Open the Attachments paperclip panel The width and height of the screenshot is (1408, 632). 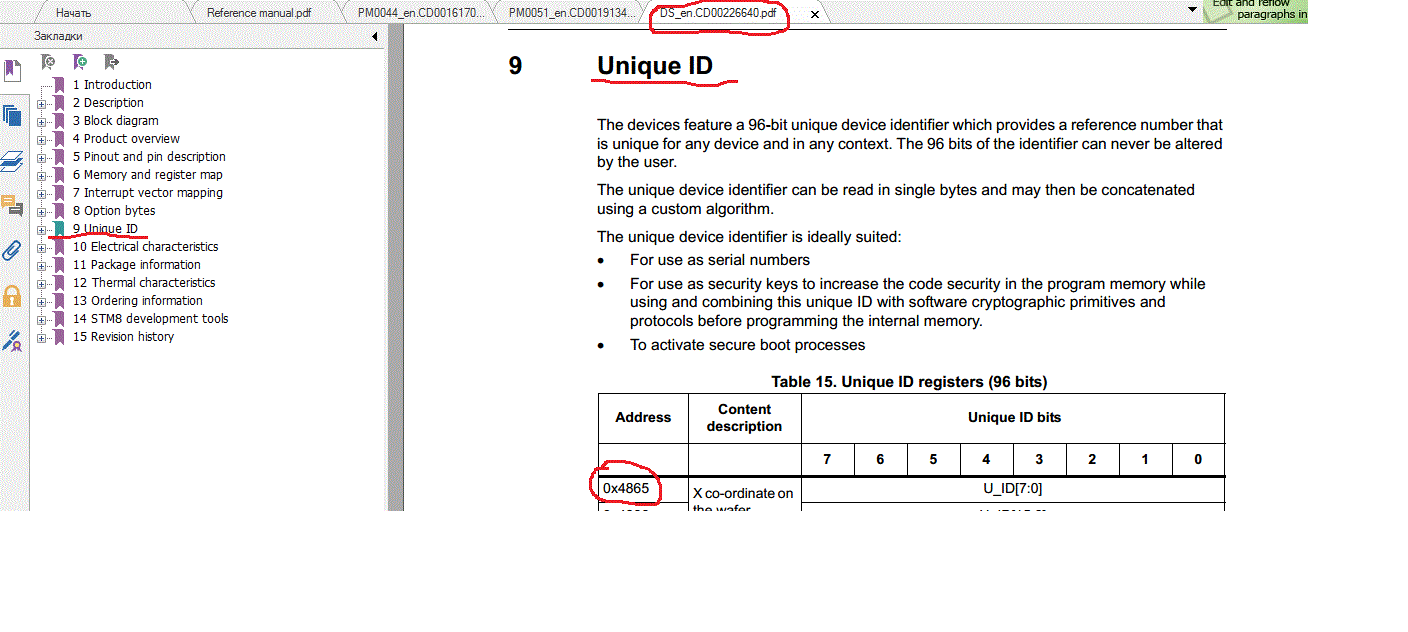pyautogui.click(x=12, y=250)
